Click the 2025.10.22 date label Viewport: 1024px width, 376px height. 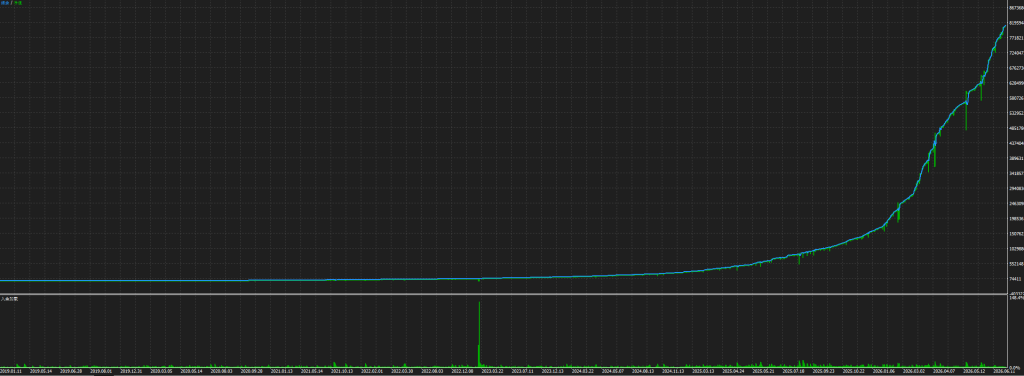(854, 371)
